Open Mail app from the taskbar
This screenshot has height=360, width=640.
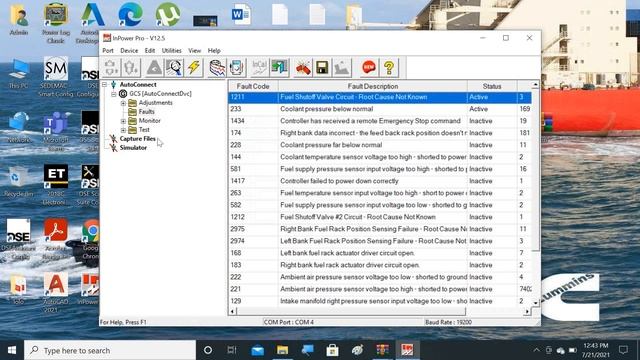[x=258, y=350]
